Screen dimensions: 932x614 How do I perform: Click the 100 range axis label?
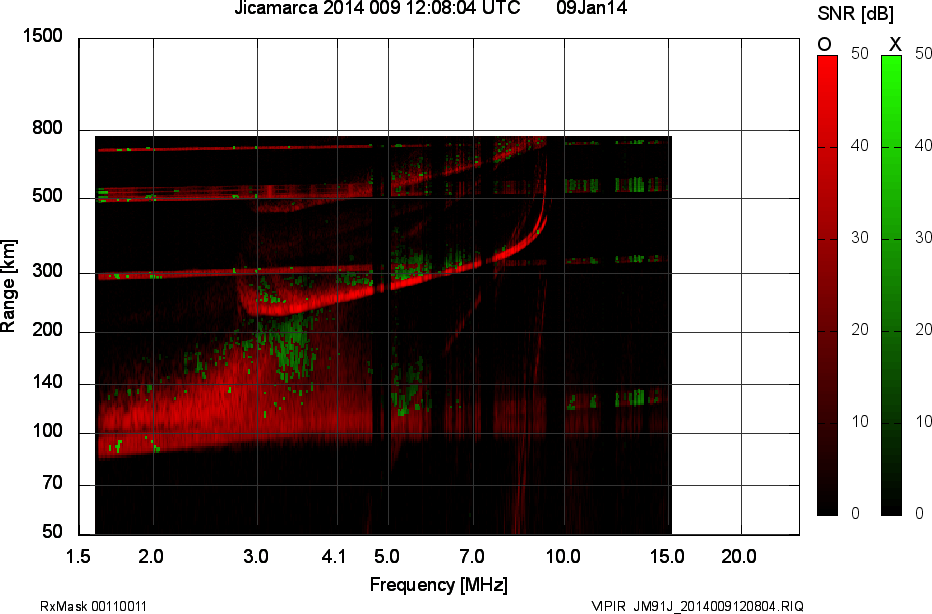coord(47,431)
